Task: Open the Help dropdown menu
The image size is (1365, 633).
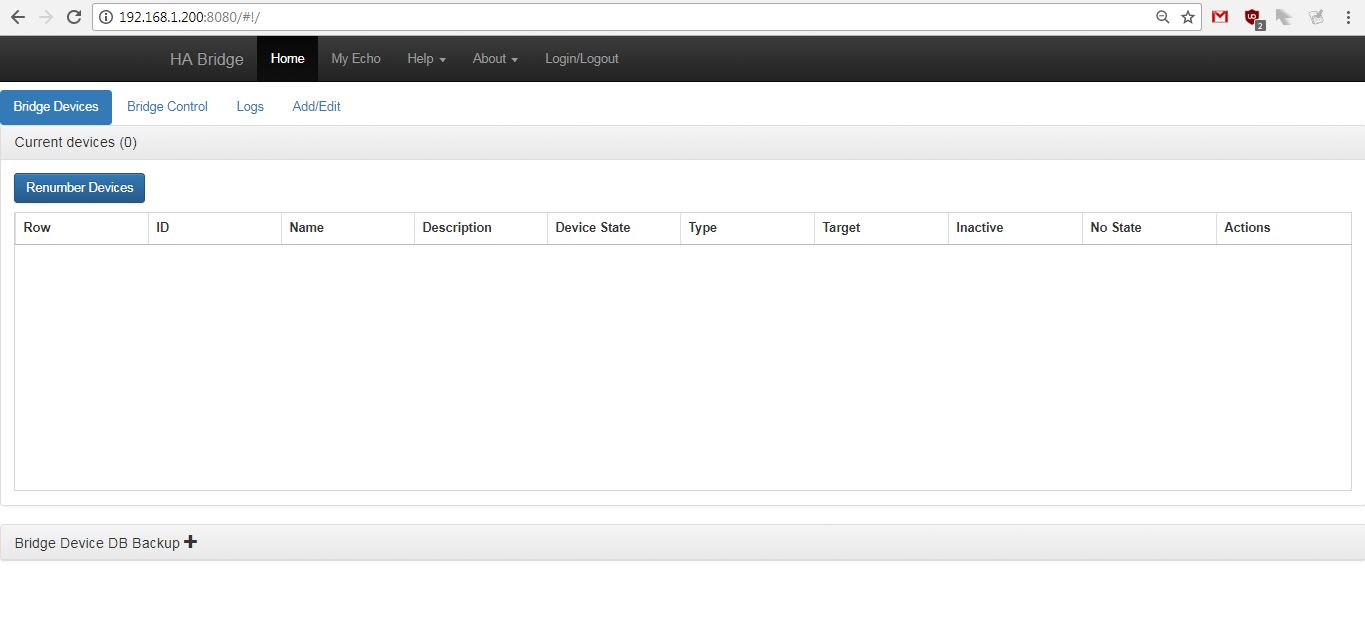Action: (x=426, y=59)
